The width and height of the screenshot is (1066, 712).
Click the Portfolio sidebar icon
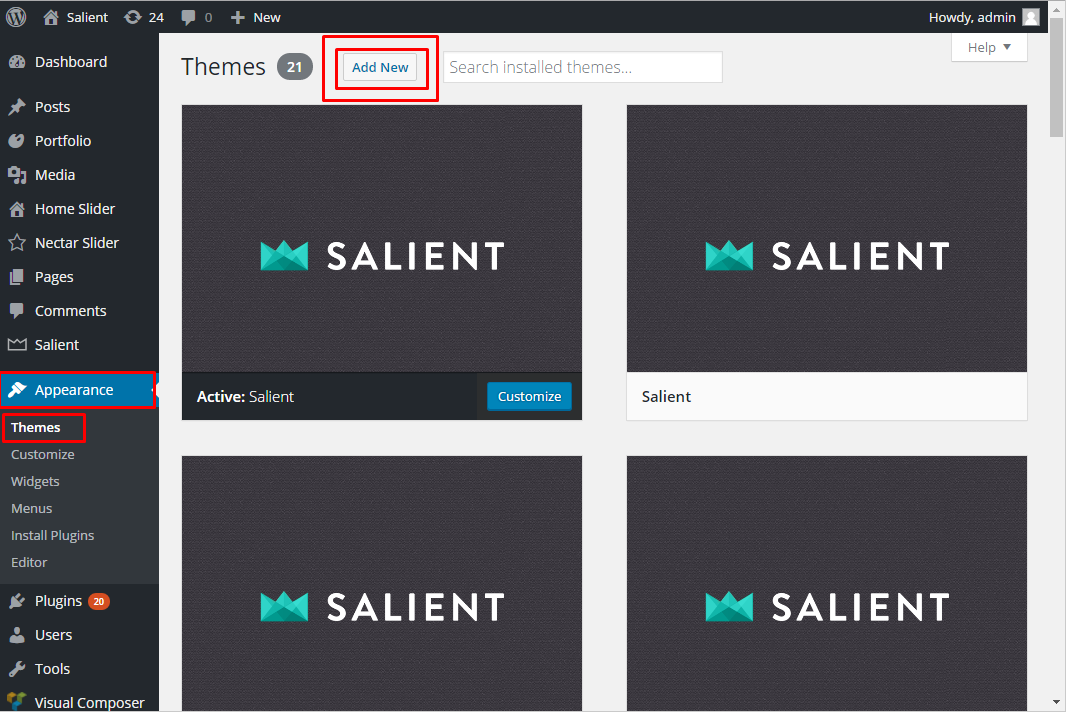[17, 141]
